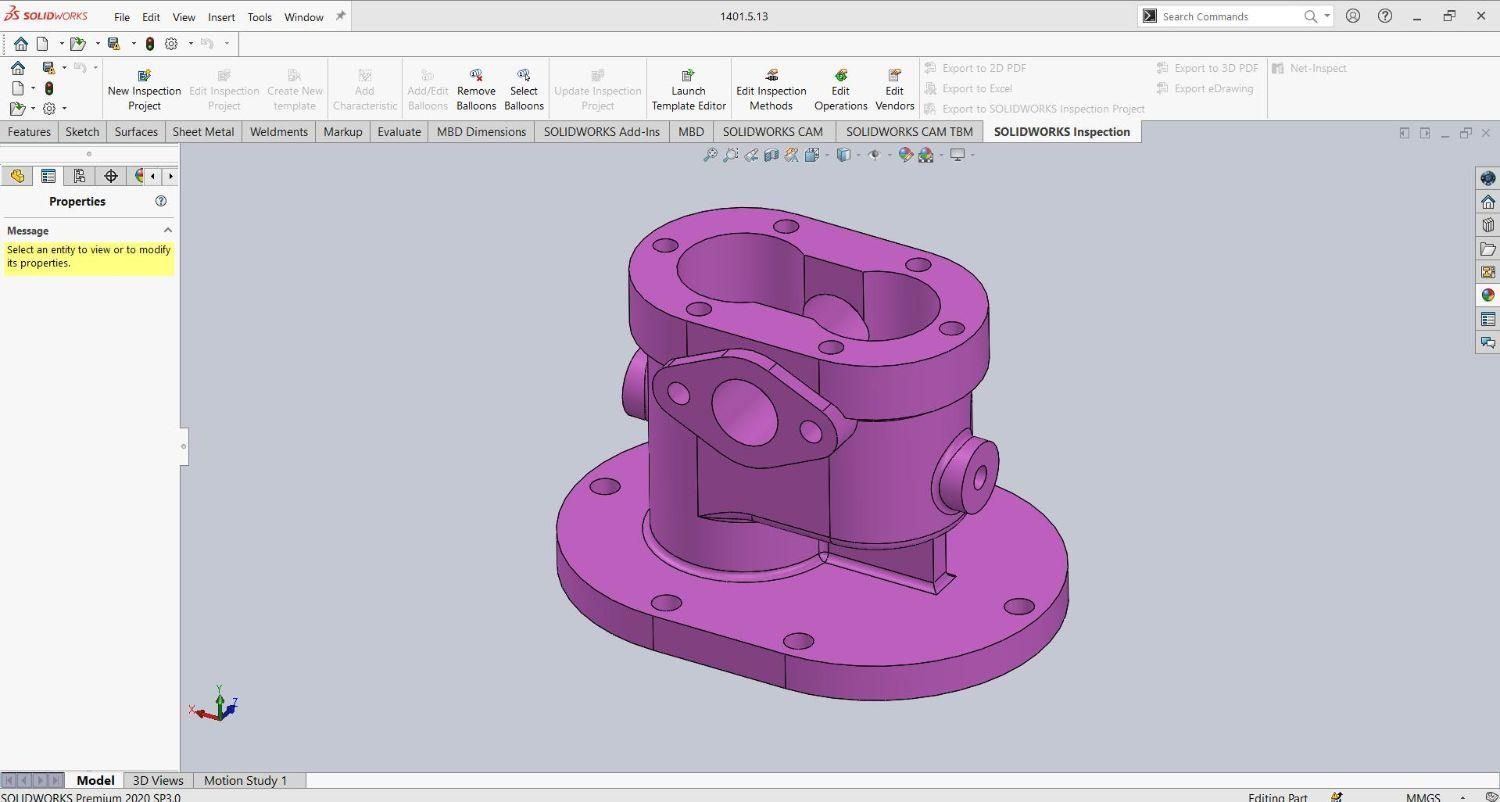Click Zoom to Fit icon
This screenshot has height=802, width=1500.
pyautogui.click(x=710, y=155)
